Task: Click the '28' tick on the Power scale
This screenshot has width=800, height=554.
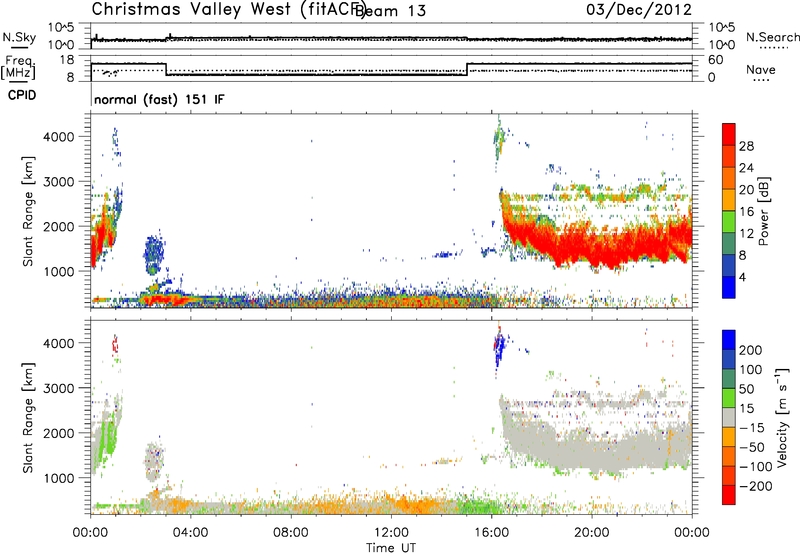Action: (746, 147)
